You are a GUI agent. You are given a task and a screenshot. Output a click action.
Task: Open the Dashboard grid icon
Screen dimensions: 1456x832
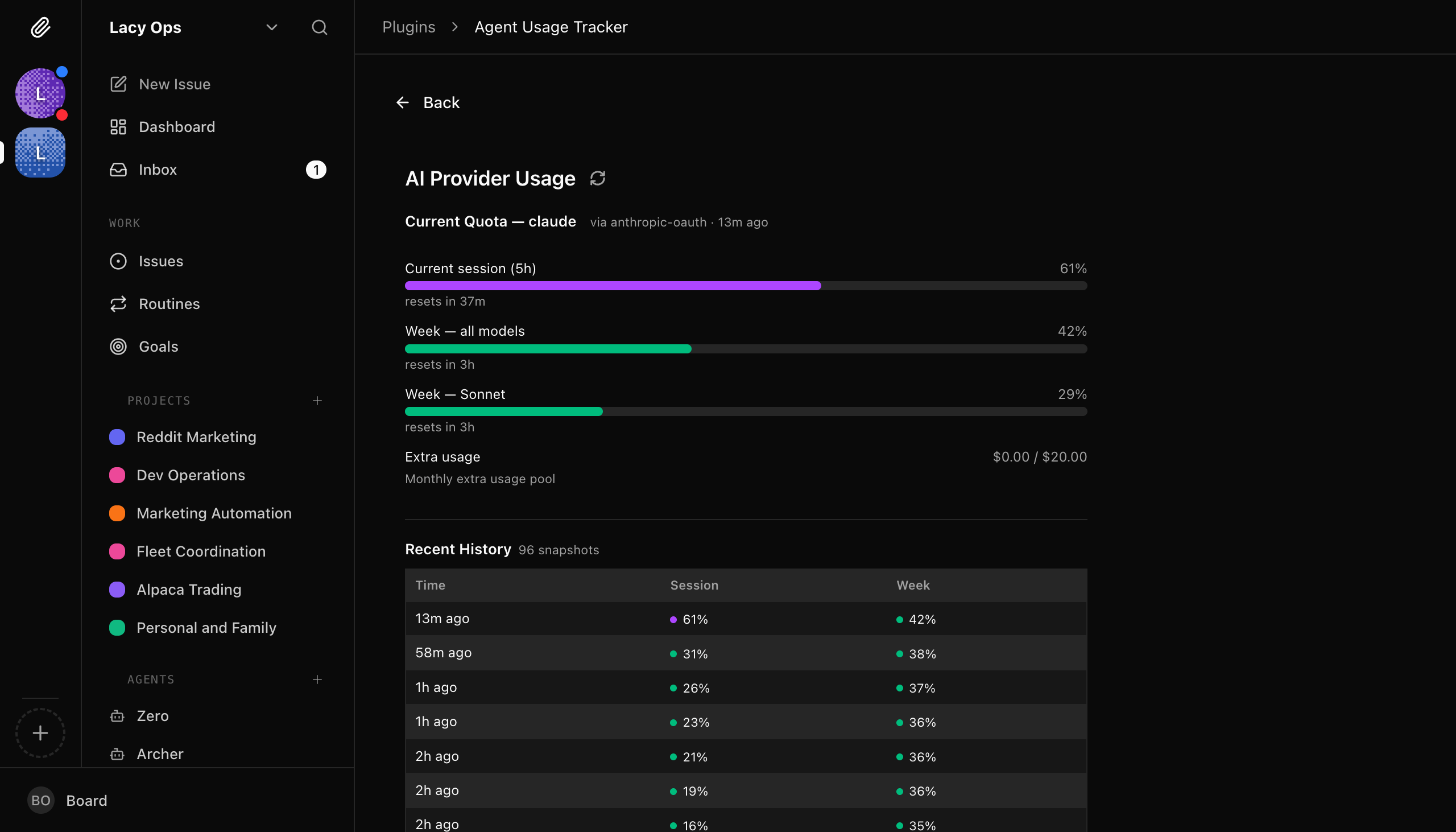click(x=118, y=127)
